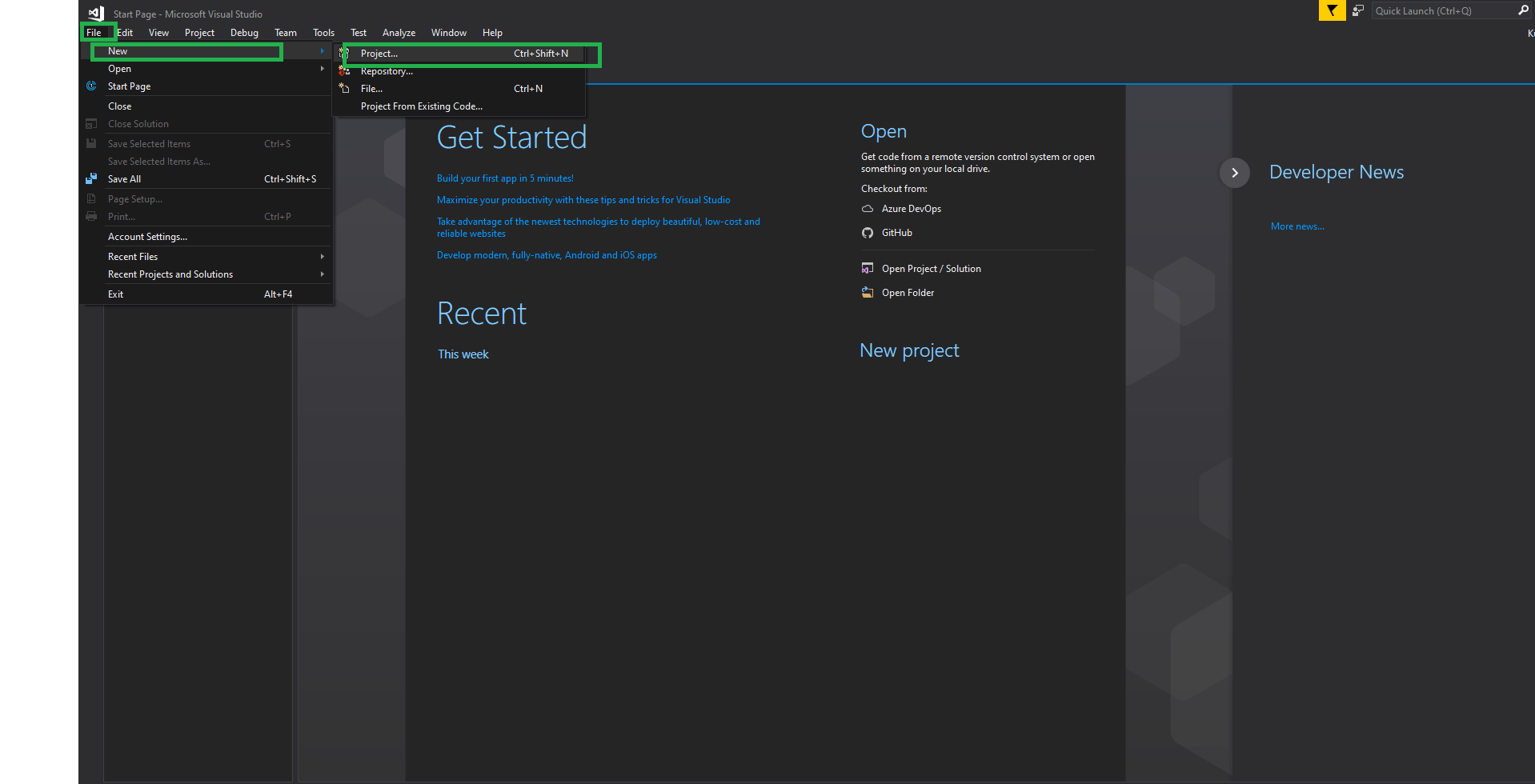
Task: Click the yellow feedback filter icon
Action: (1332, 10)
